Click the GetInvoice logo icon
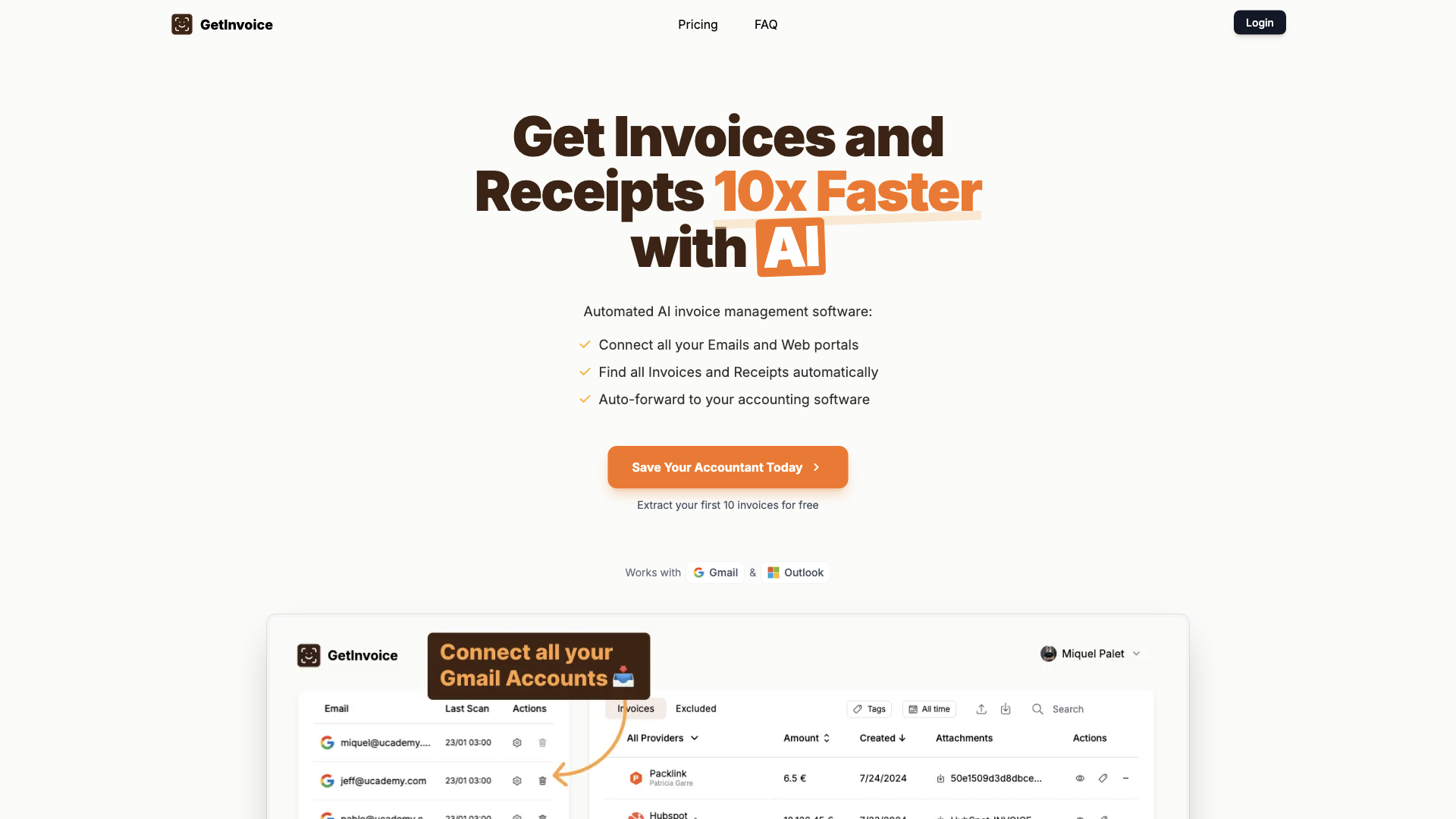This screenshot has width=1456, height=819. point(181,24)
